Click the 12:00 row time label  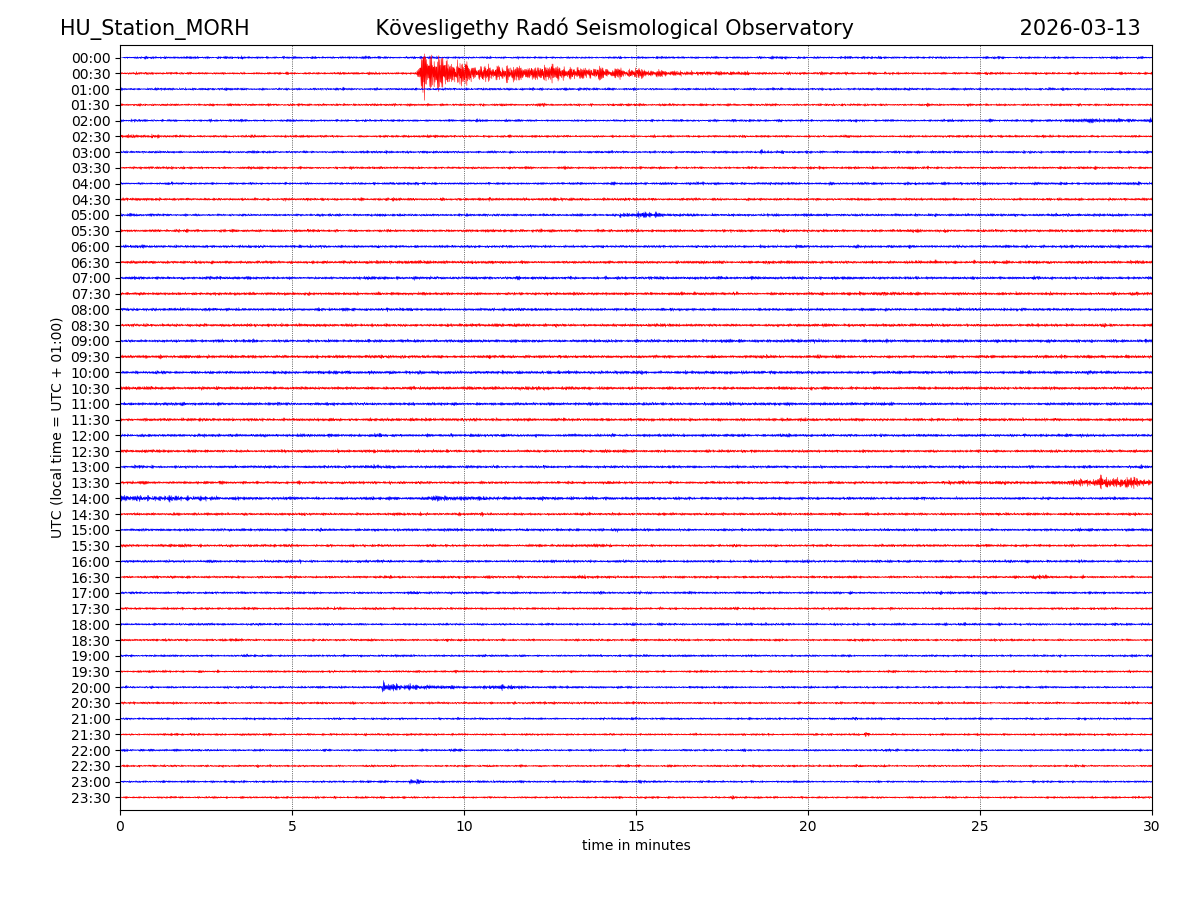[x=91, y=436]
